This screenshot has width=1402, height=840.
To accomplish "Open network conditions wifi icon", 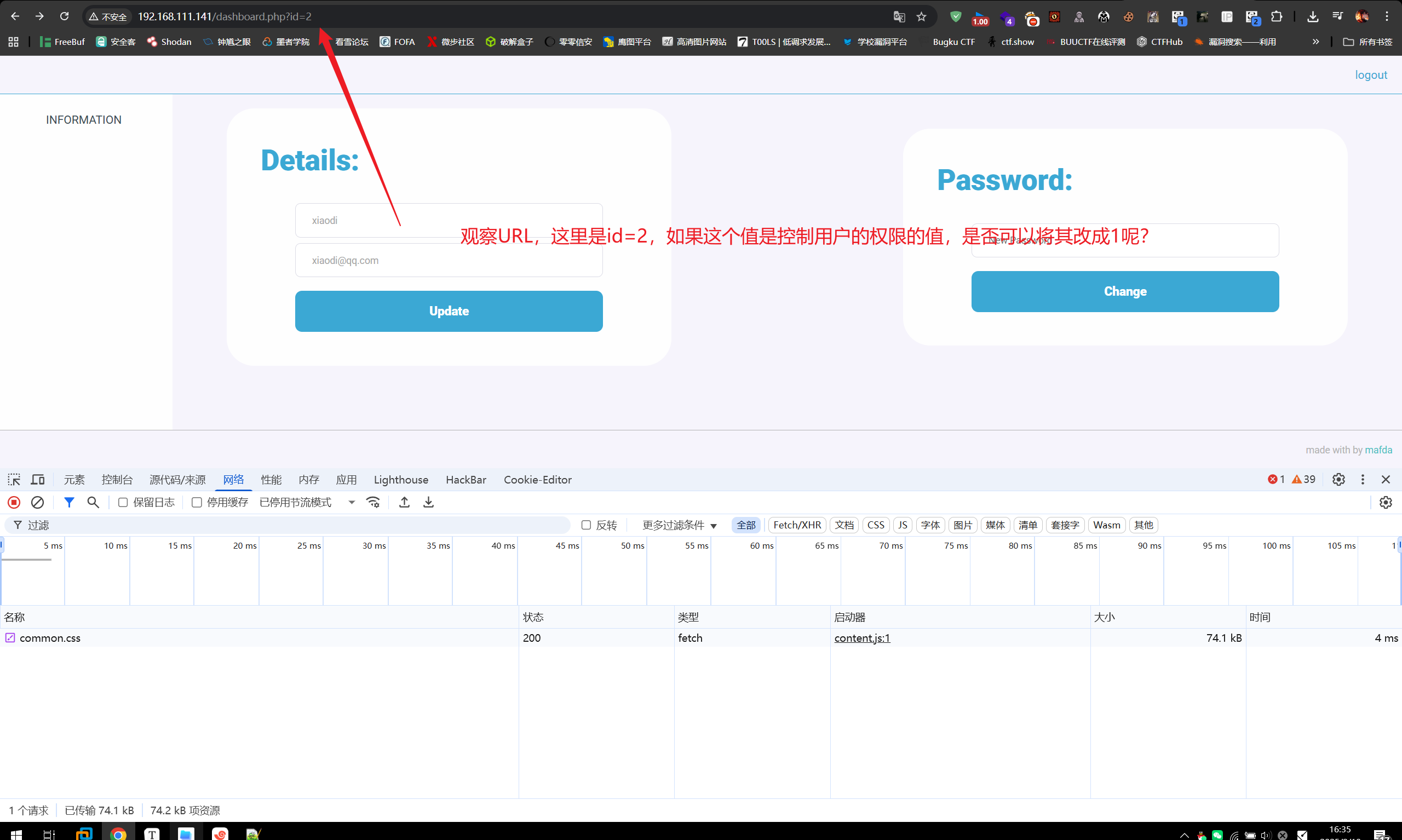I will tap(374, 502).
